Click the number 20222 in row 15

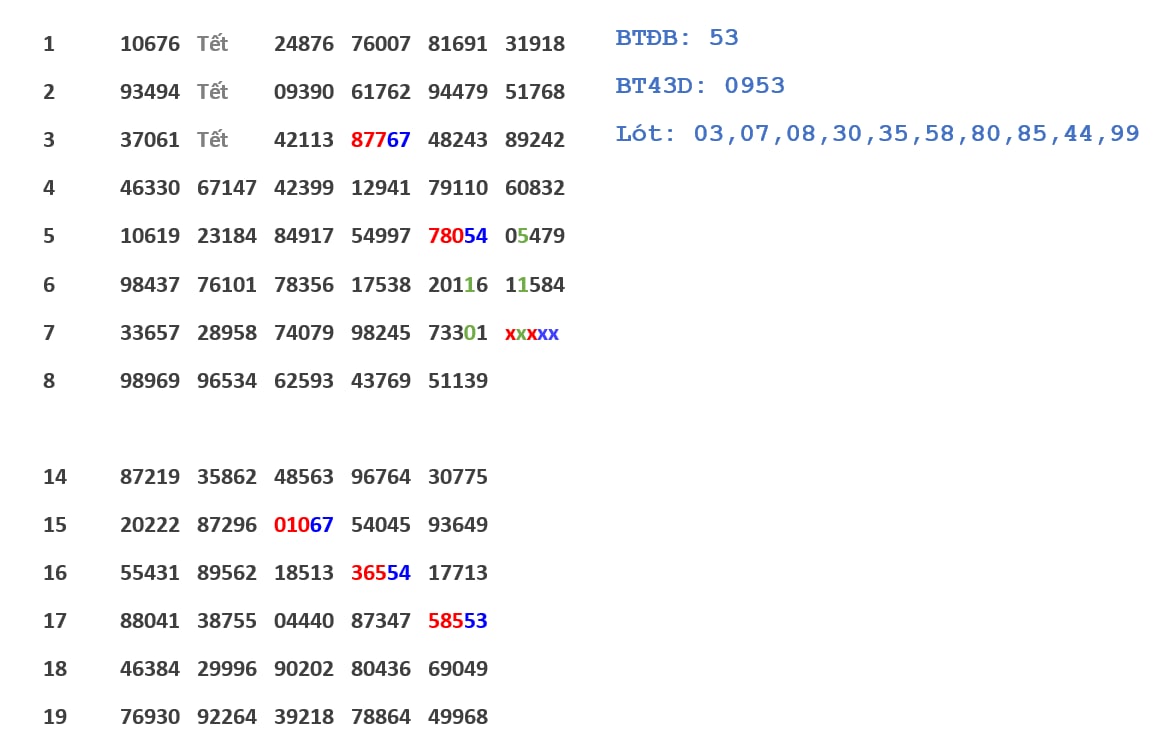tap(149, 525)
